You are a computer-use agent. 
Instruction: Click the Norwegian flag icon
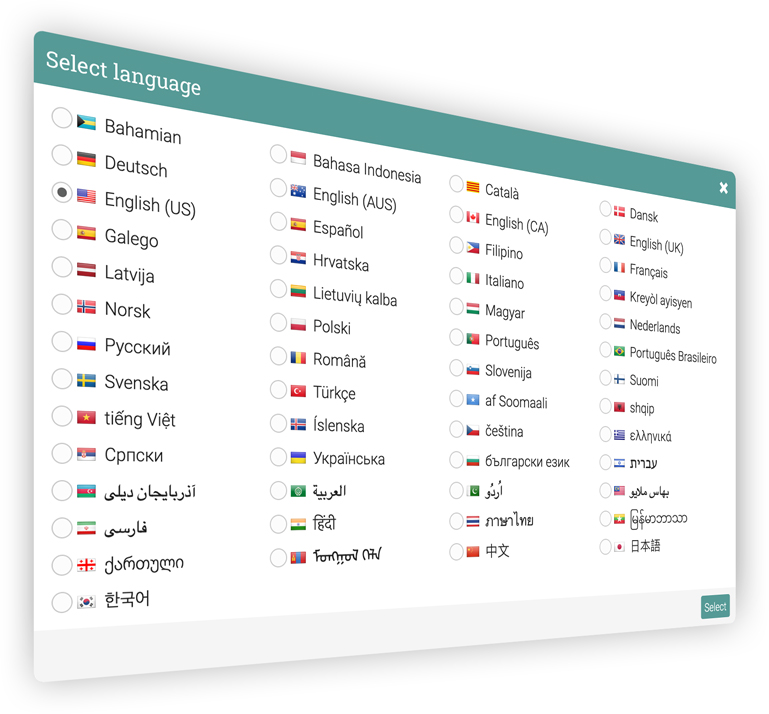pos(86,306)
